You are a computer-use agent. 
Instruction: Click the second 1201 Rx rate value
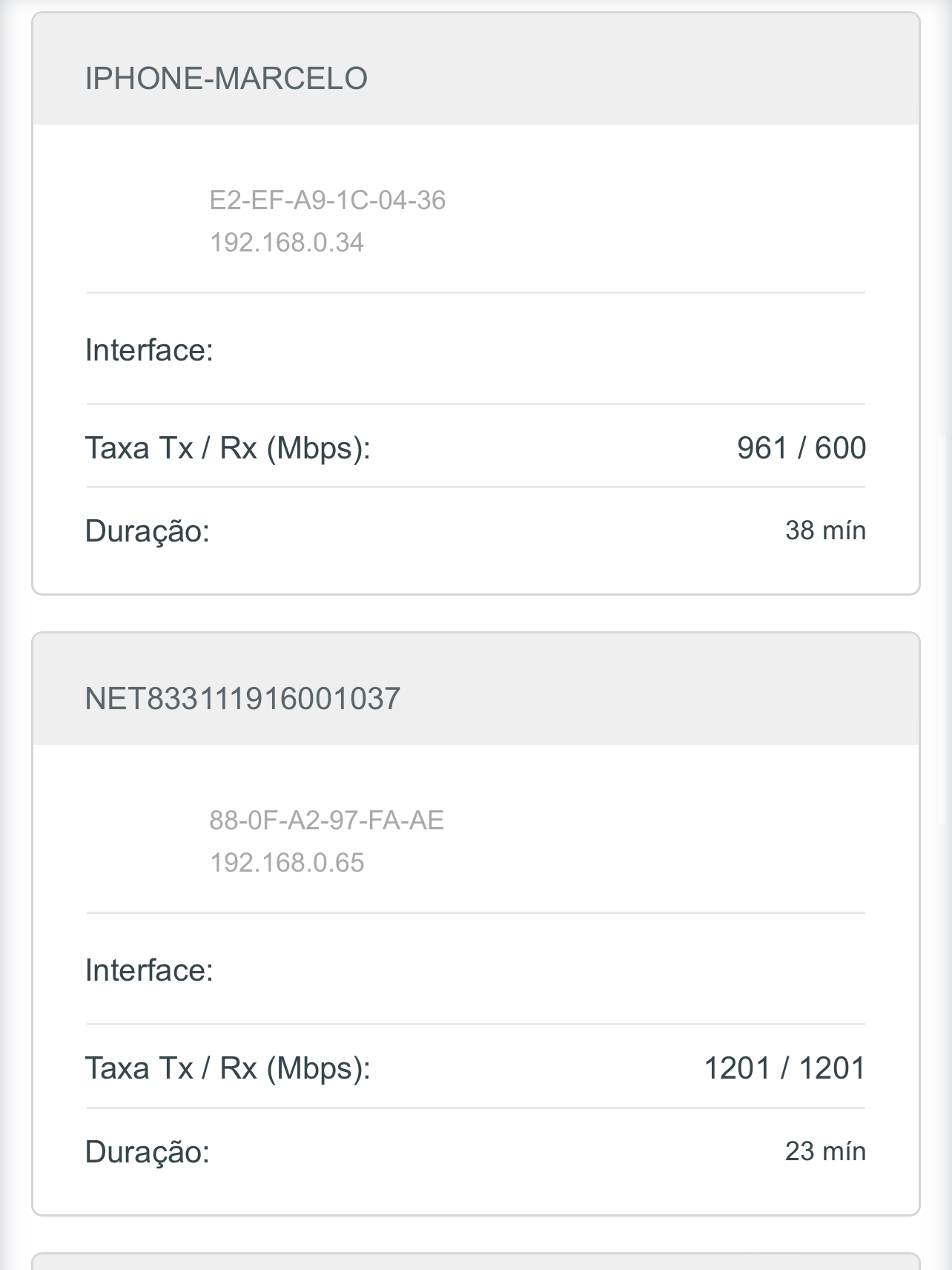tap(832, 1068)
